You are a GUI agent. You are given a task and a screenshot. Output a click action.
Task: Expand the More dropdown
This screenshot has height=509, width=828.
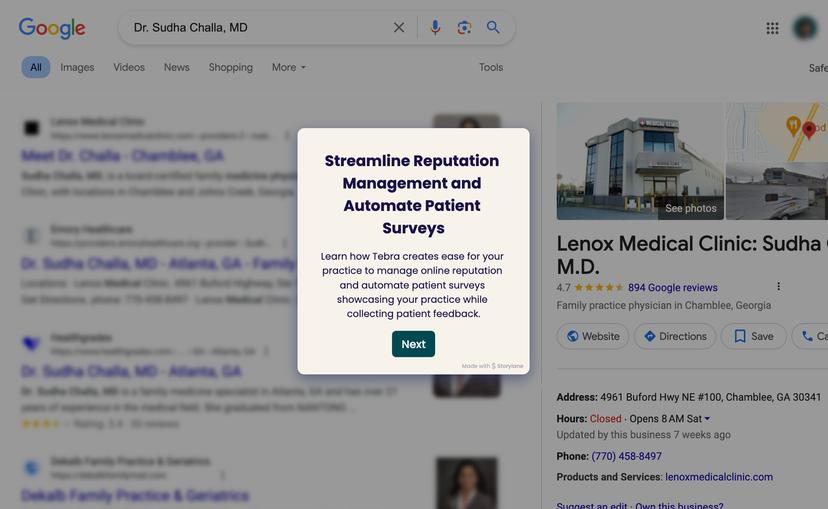289,67
